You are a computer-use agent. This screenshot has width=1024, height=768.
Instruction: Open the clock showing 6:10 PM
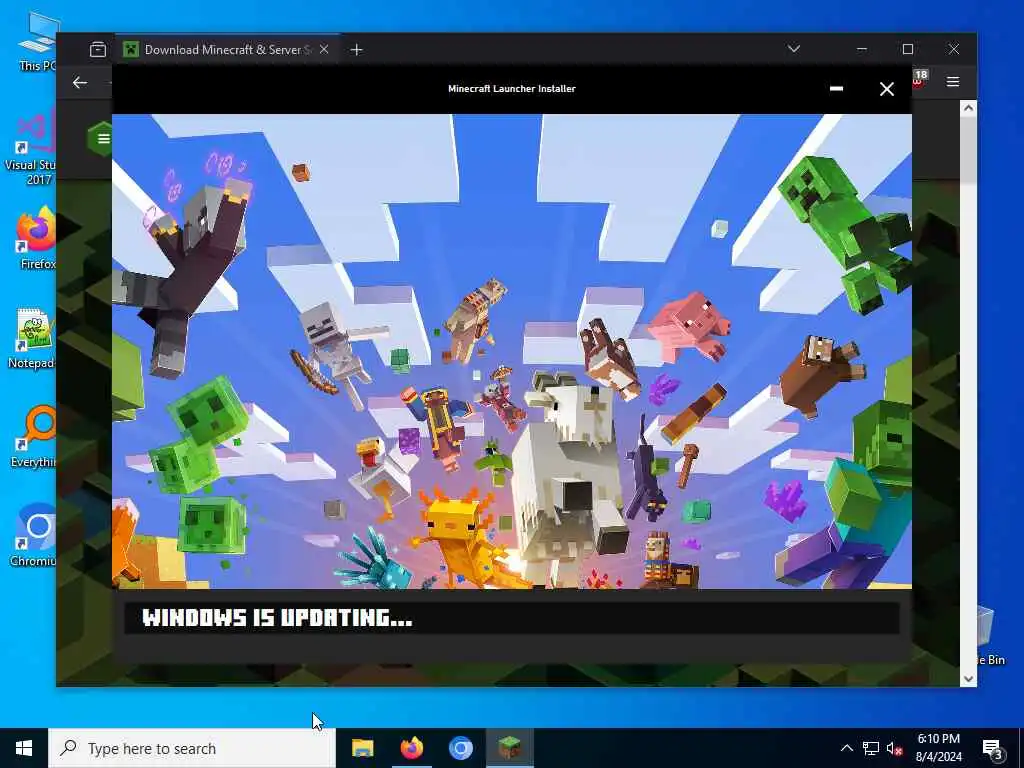tap(938, 748)
